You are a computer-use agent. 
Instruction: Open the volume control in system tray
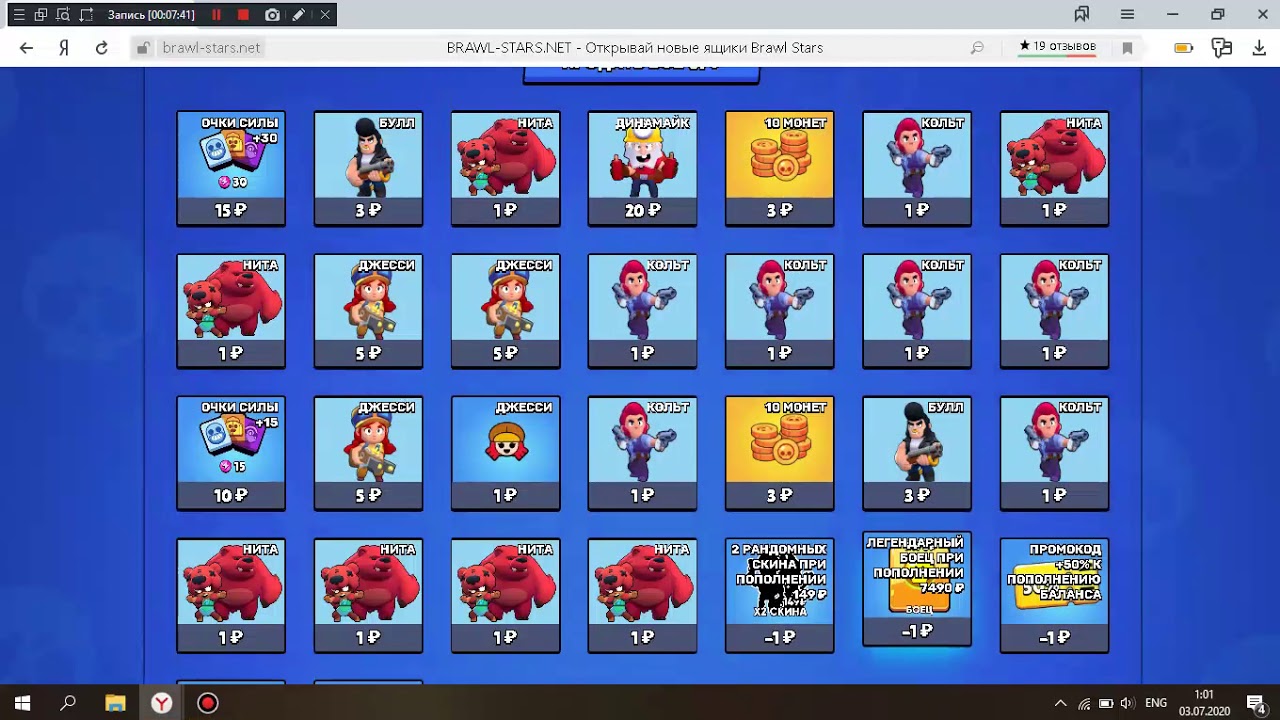coord(1128,703)
